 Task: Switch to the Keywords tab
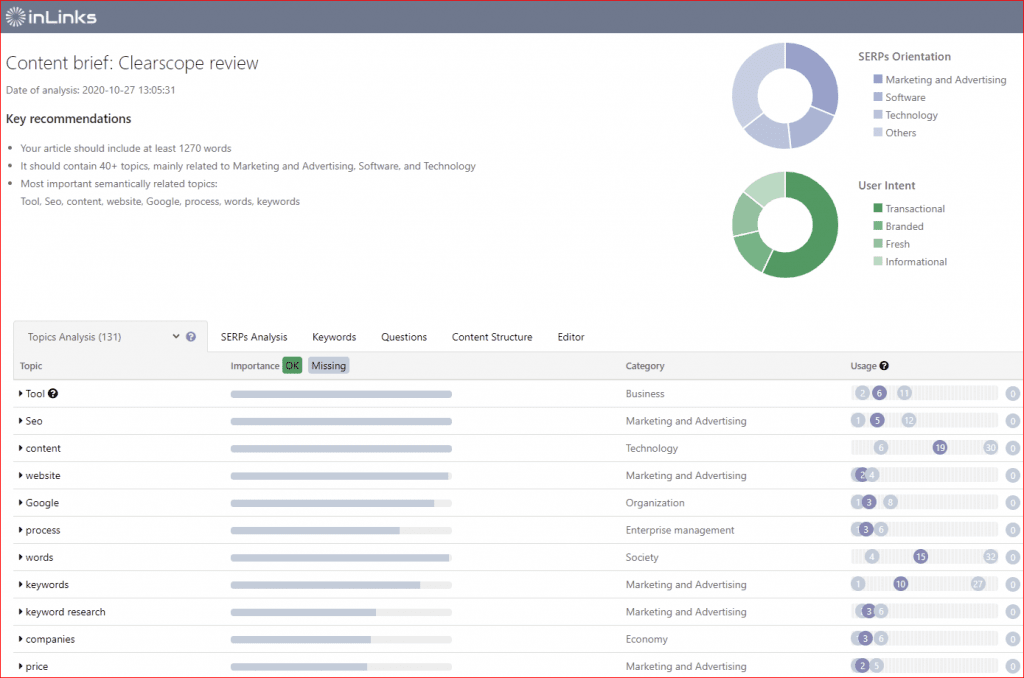pos(334,337)
